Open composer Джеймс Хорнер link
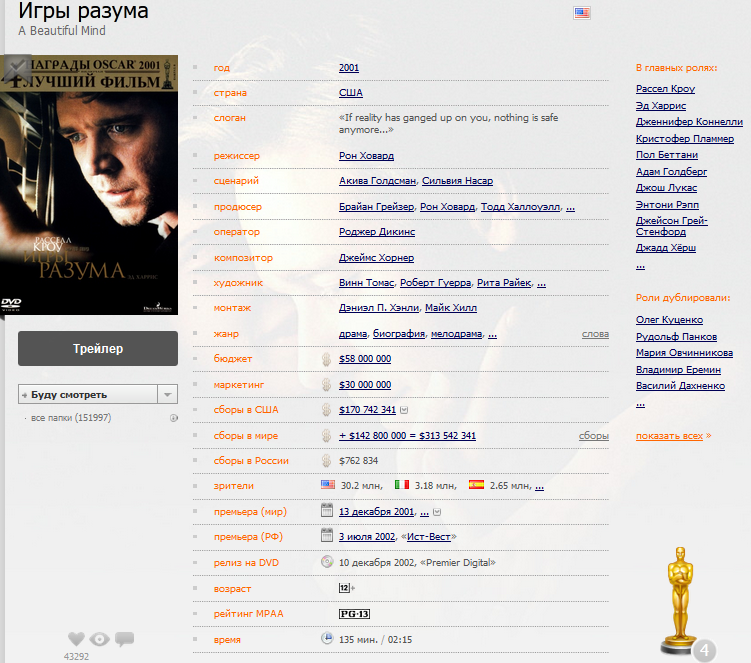Viewport: 751px width, 663px height. [x=376, y=257]
